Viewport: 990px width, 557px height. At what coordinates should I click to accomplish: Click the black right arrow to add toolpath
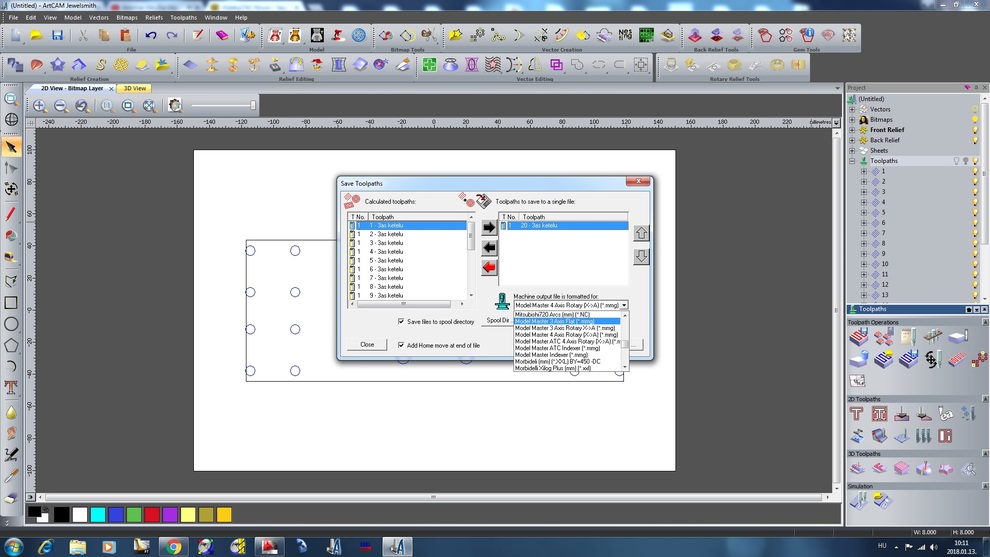[489, 228]
